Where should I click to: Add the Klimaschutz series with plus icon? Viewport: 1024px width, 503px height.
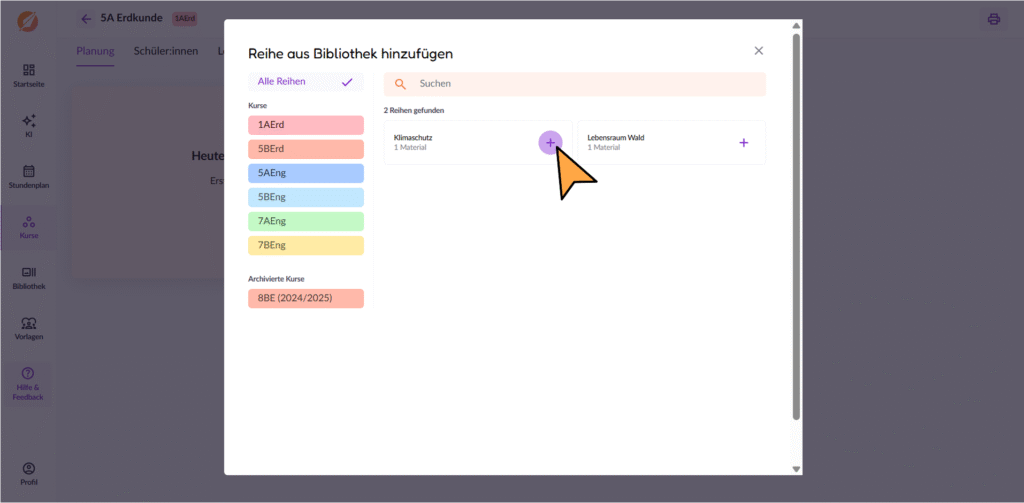tap(550, 143)
